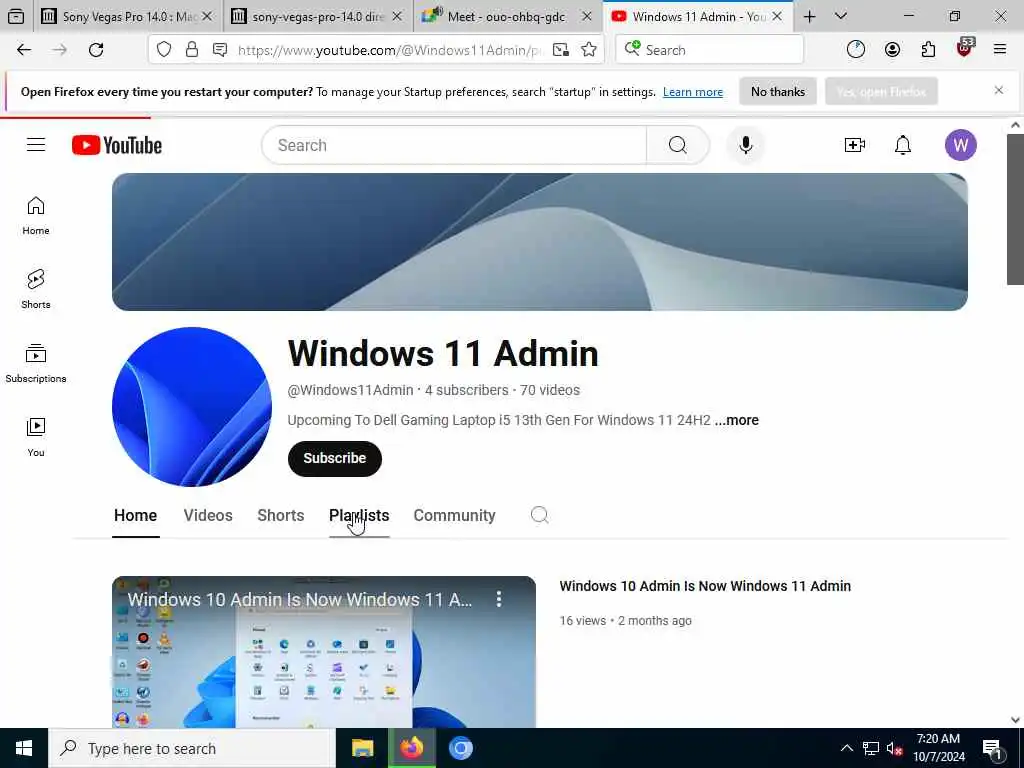The width and height of the screenshot is (1024, 768).
Task: View site security padlock info
Action: point(191,50)
